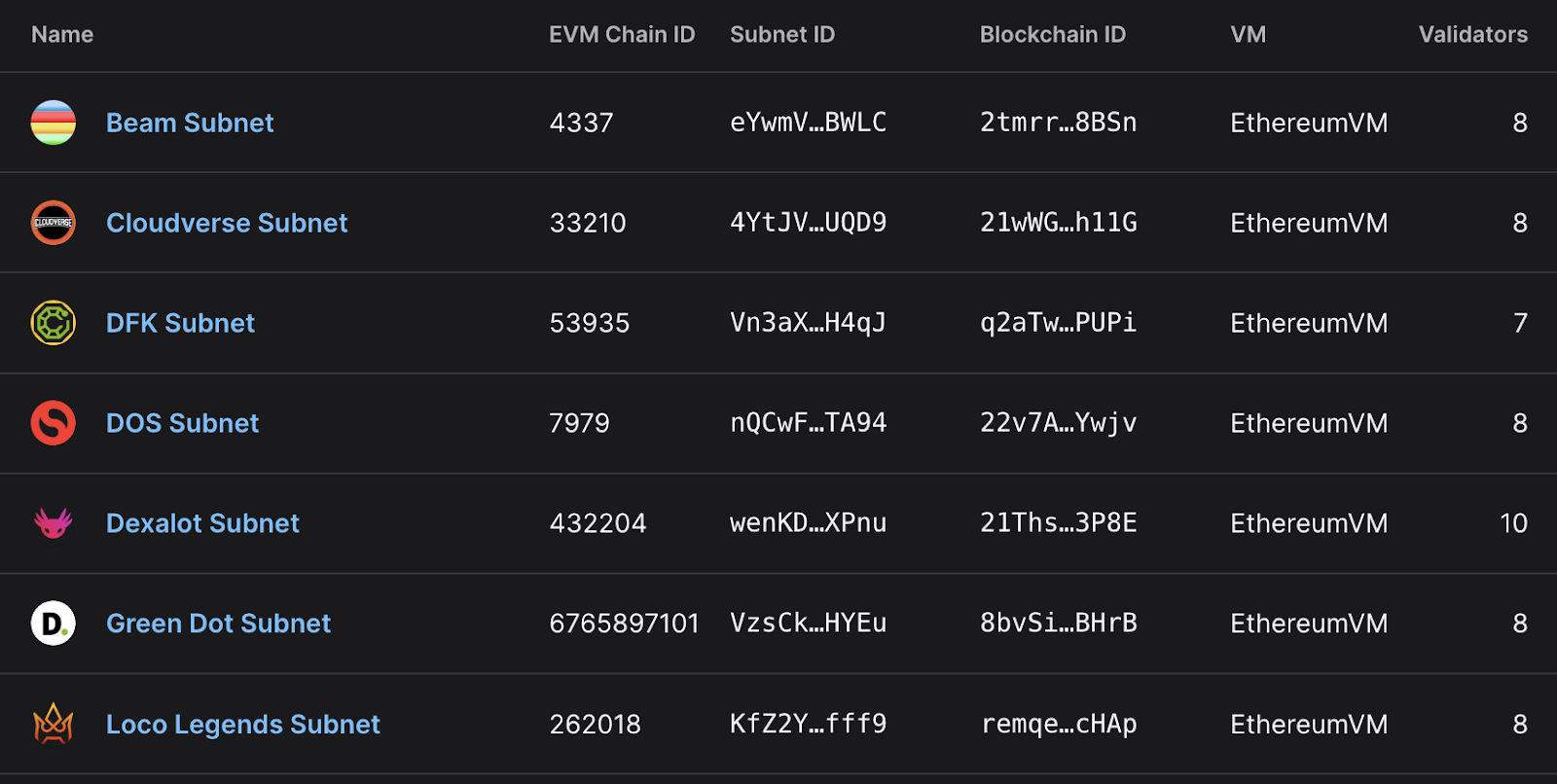Open the Cloudverse Subnet link
The width and height of the screenshot is (1557, 784).
[227, 223]
